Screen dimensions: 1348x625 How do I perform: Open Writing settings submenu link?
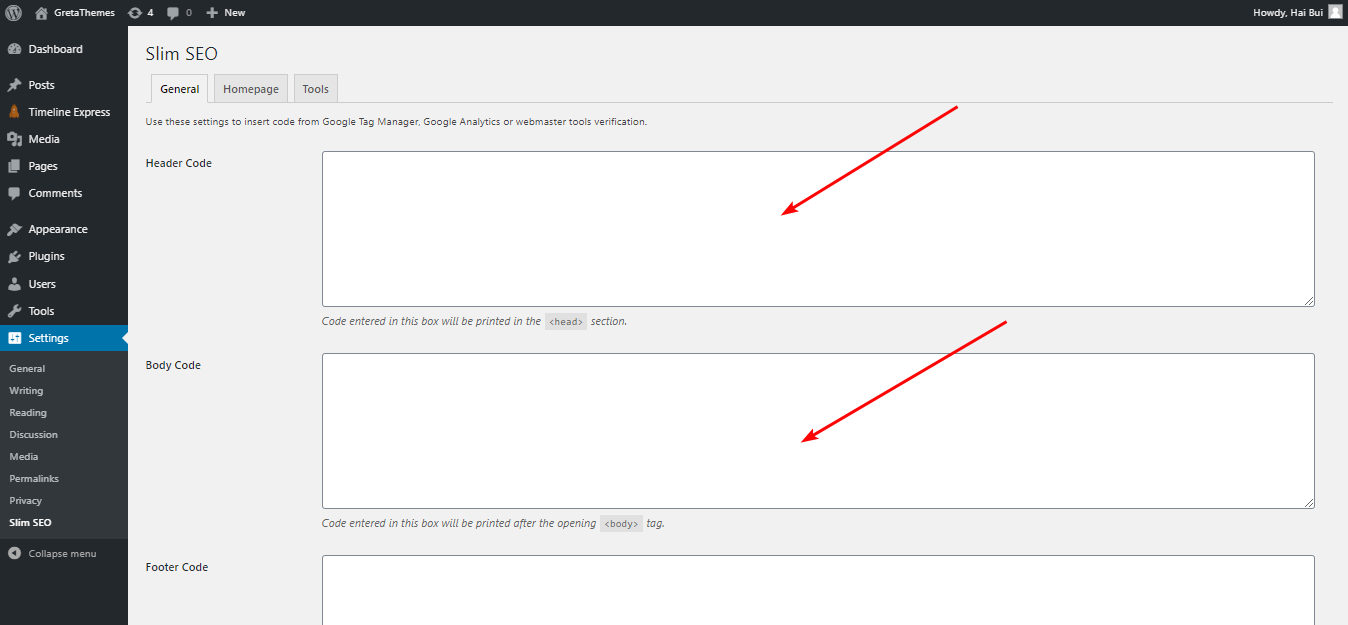26,391
